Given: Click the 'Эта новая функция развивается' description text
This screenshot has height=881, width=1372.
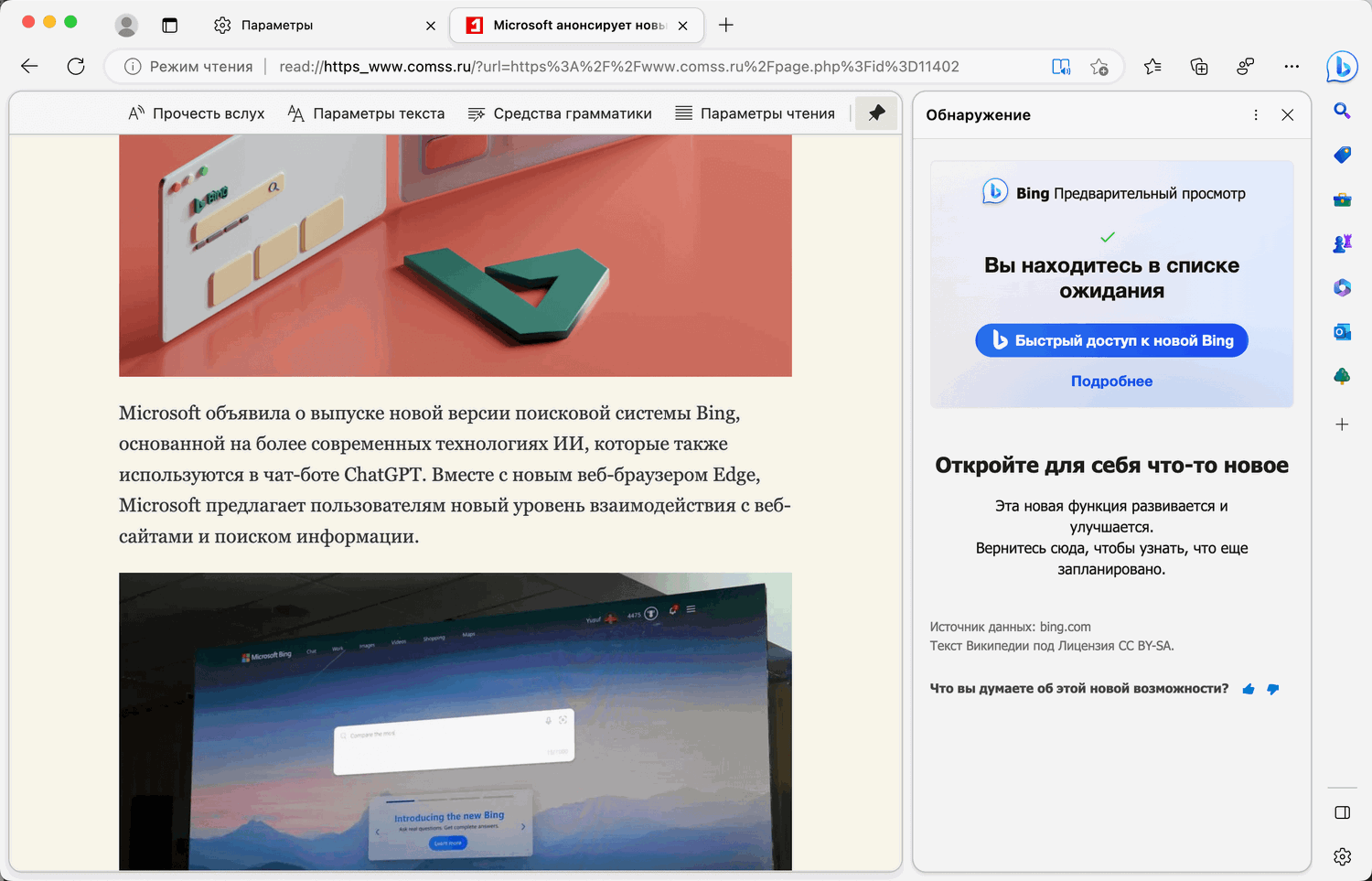Looking at the screenshot, I should click(x=1112, y=538).
